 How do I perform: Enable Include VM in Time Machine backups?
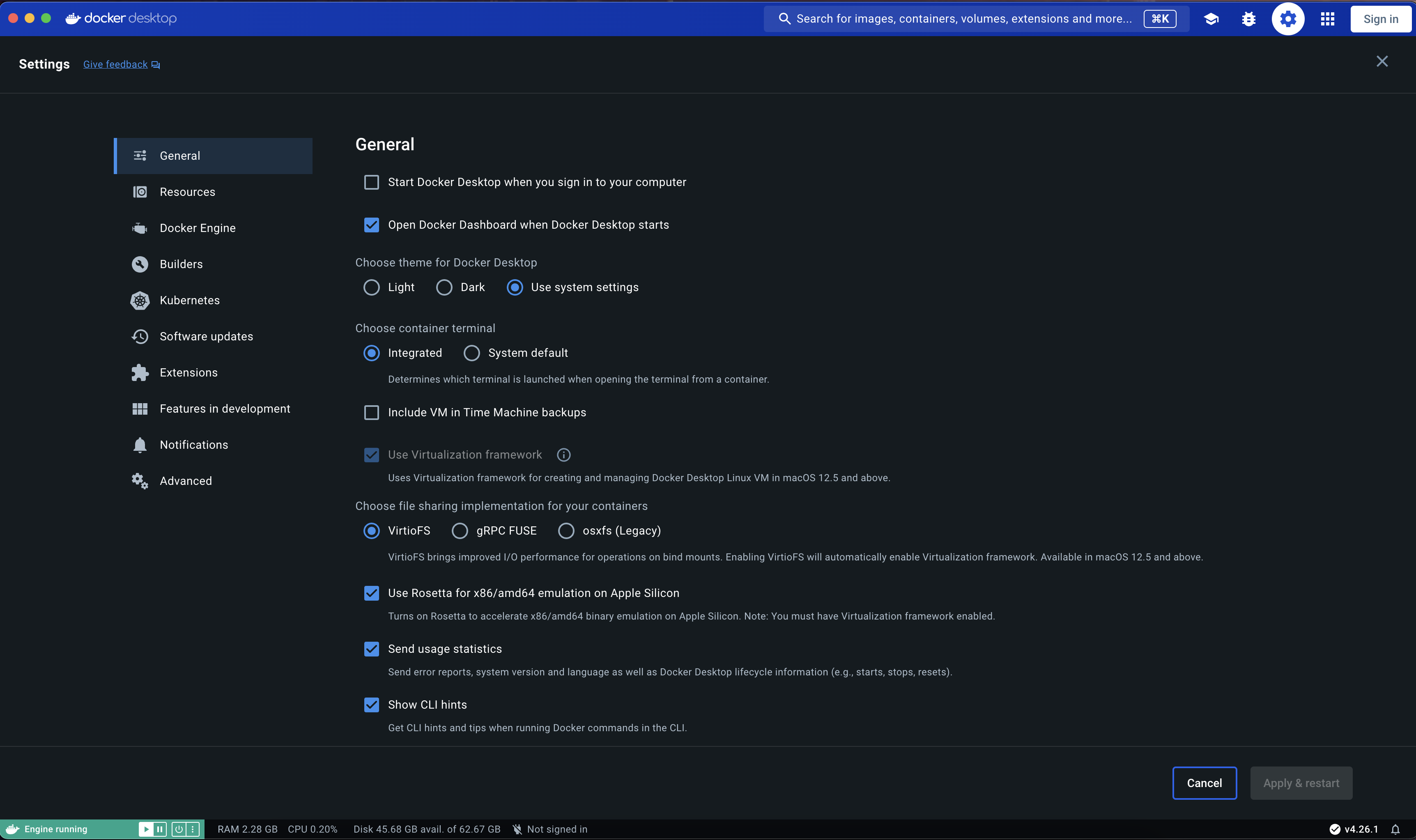click(x=371, y=413)
